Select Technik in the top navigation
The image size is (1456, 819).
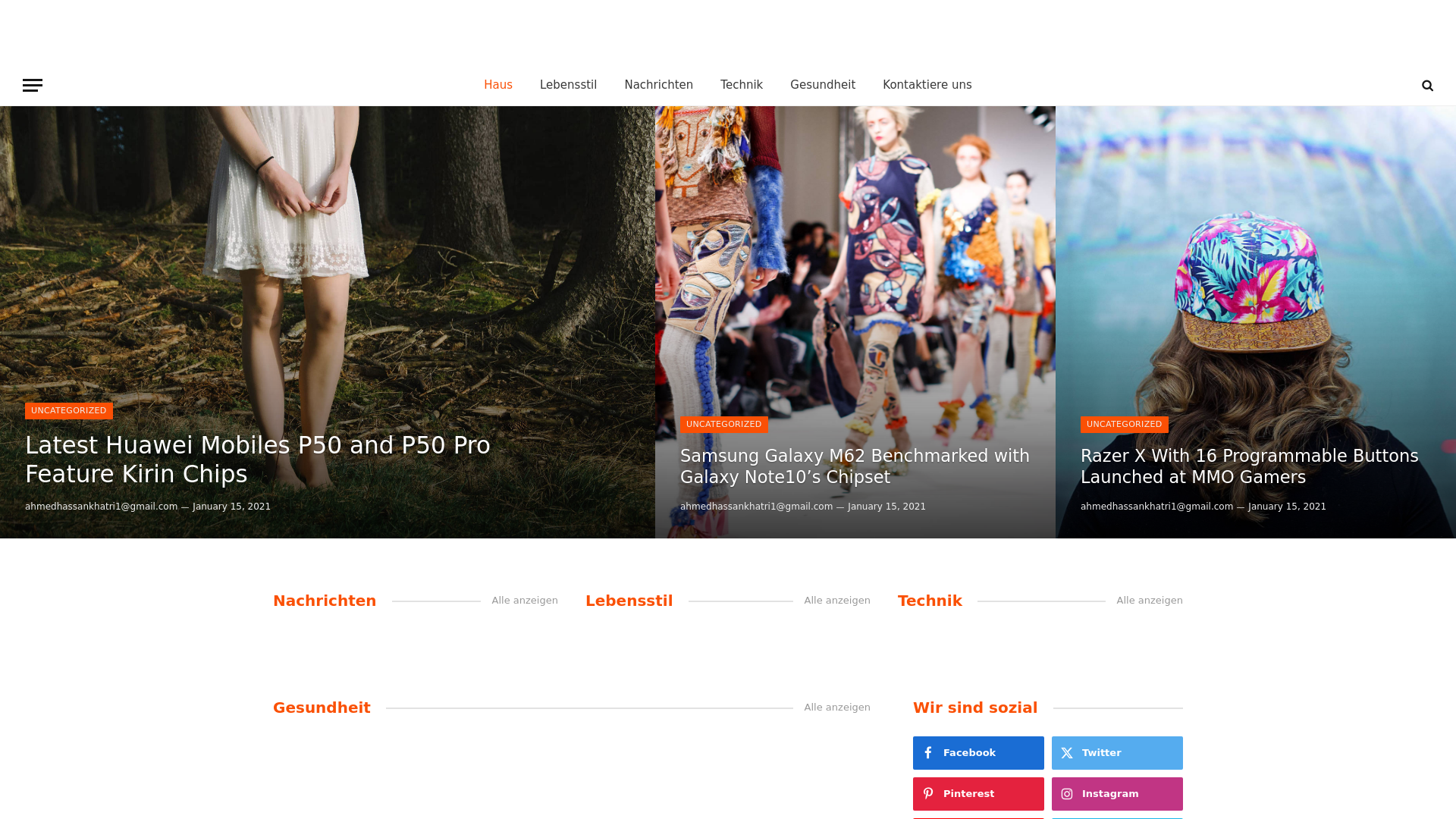click(x=742, y=85)
